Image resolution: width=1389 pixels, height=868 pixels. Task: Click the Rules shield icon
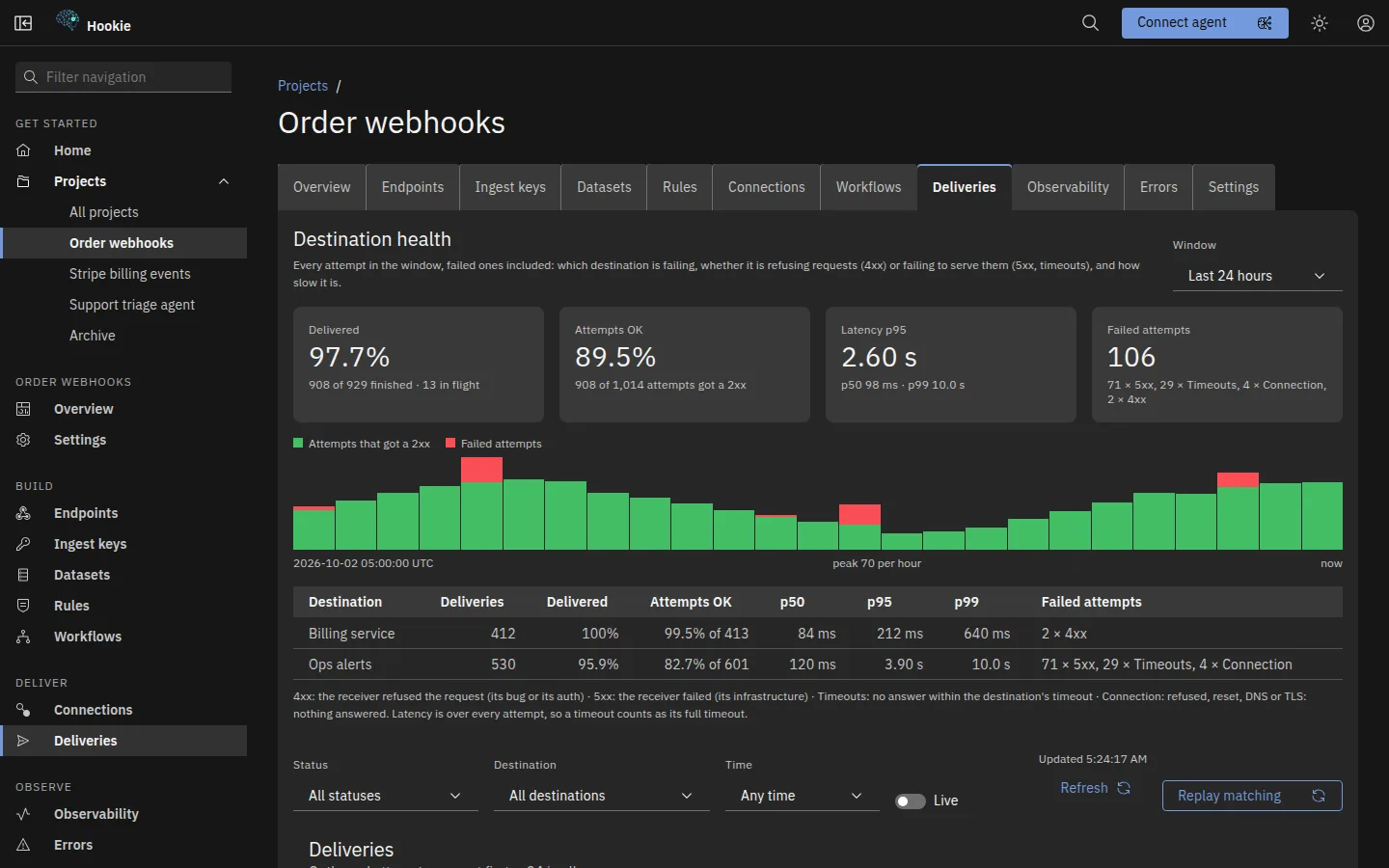tap(23, 606)
